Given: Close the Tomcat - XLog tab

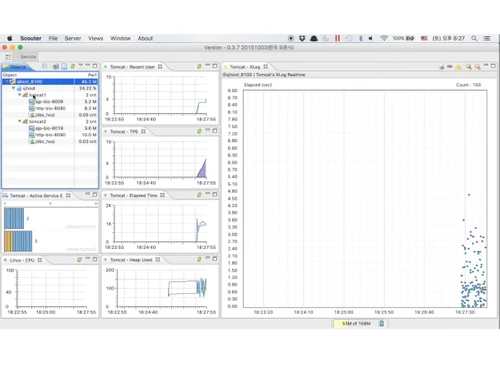Looking at the screenshot, I should click(265, 67).
